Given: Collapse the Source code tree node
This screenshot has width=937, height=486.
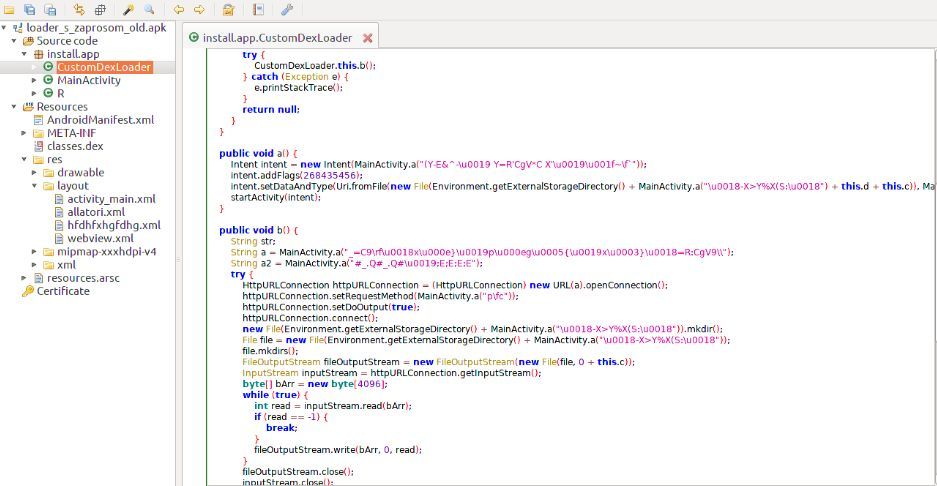Looking at the screenshot, I should tap(14, 41).
